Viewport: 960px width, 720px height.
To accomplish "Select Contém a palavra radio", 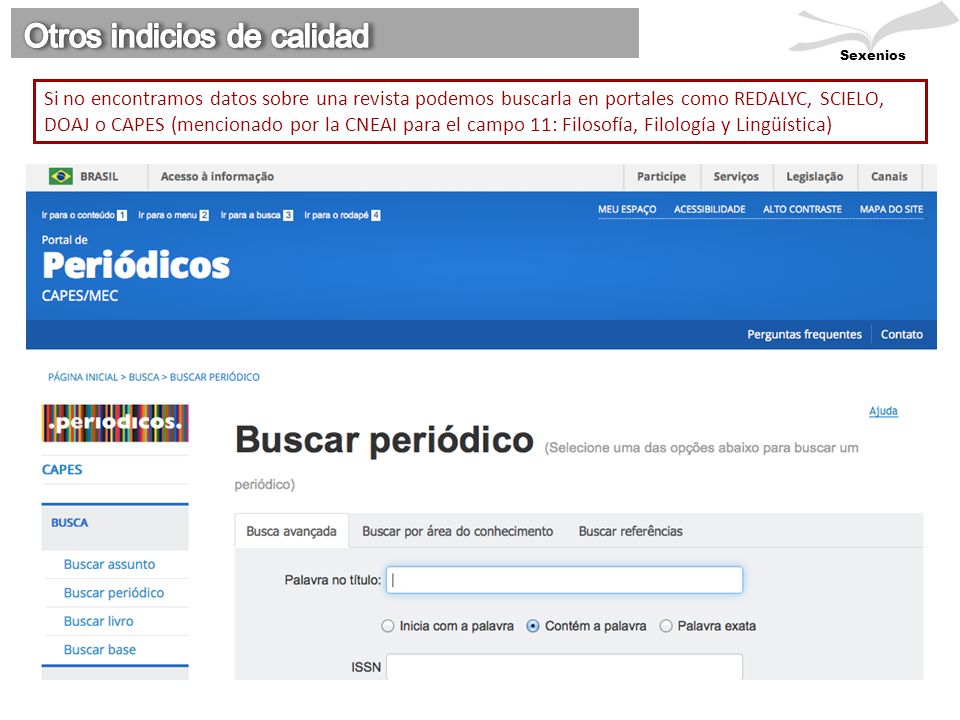I will (533, 626).
